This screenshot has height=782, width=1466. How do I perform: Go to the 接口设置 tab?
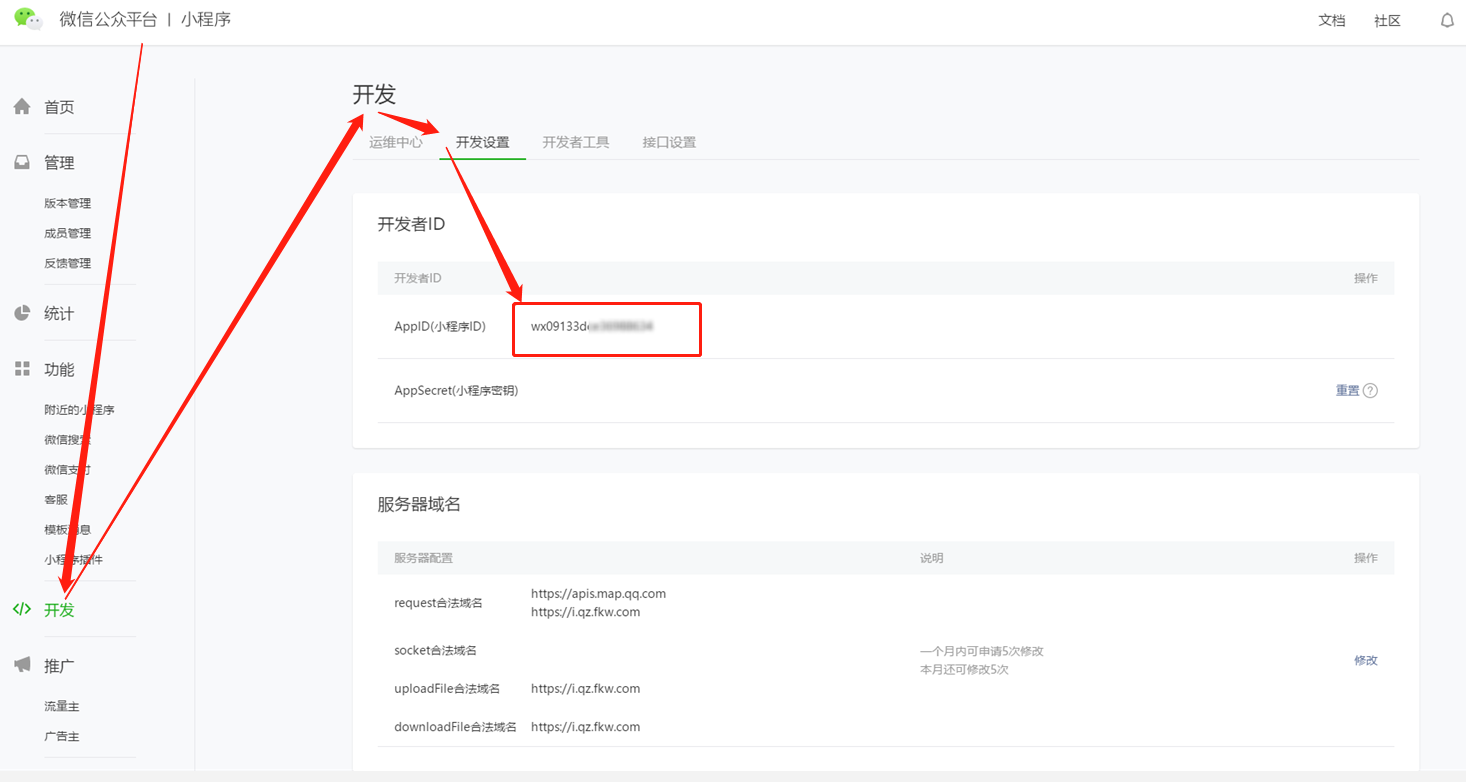[x=669, y=142]
